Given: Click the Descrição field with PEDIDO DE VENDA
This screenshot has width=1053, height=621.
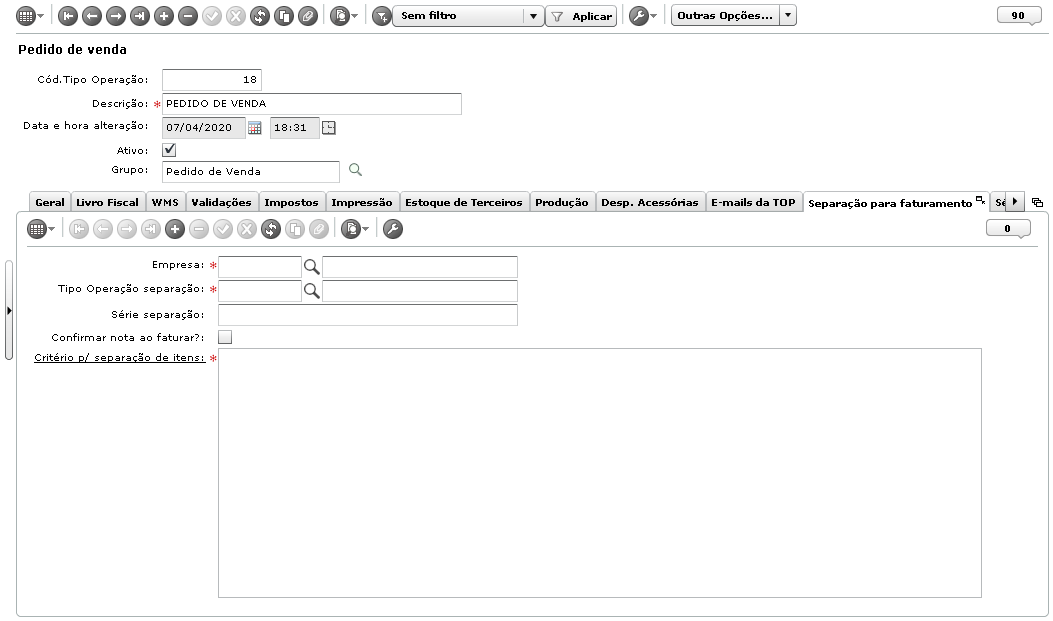Looking at the screenshot, I should (x=312, y=103).
